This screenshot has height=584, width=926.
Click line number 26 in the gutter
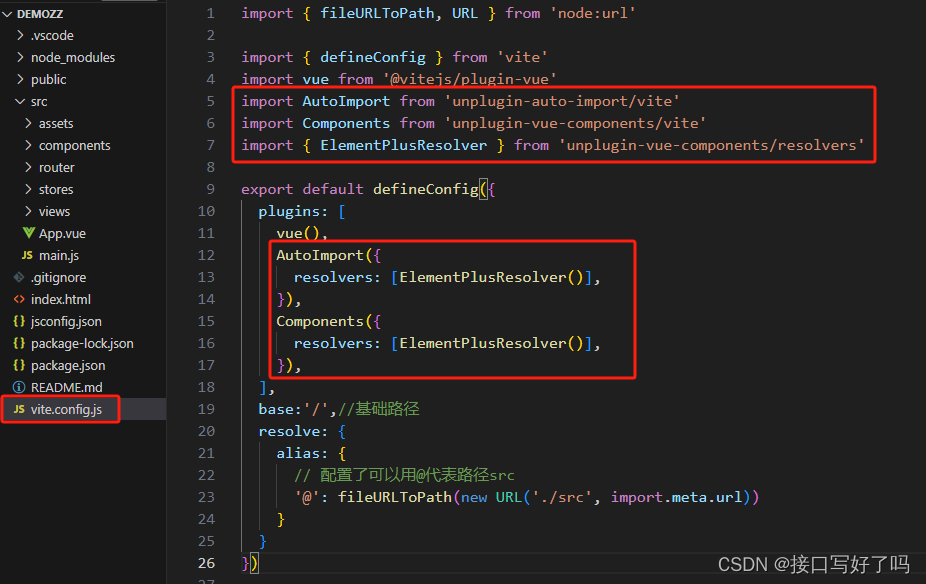[206, 563]
